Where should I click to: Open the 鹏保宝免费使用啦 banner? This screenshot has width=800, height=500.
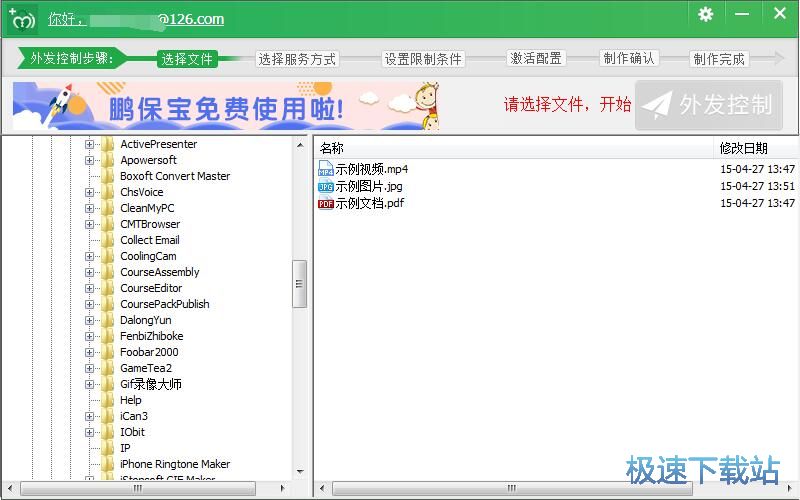(x=226, y=106)
